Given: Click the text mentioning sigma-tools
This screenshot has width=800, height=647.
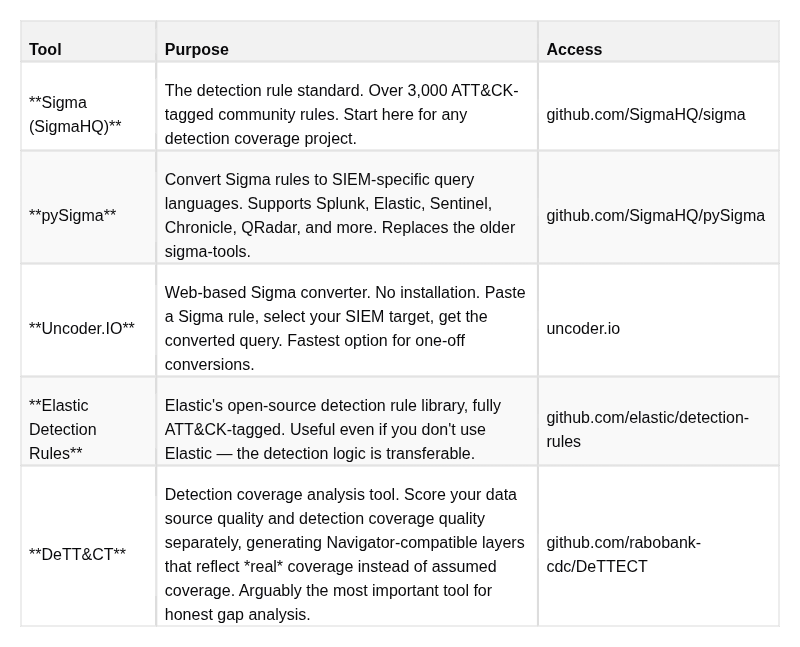Looking at the screenshot, I should point(207,252).
